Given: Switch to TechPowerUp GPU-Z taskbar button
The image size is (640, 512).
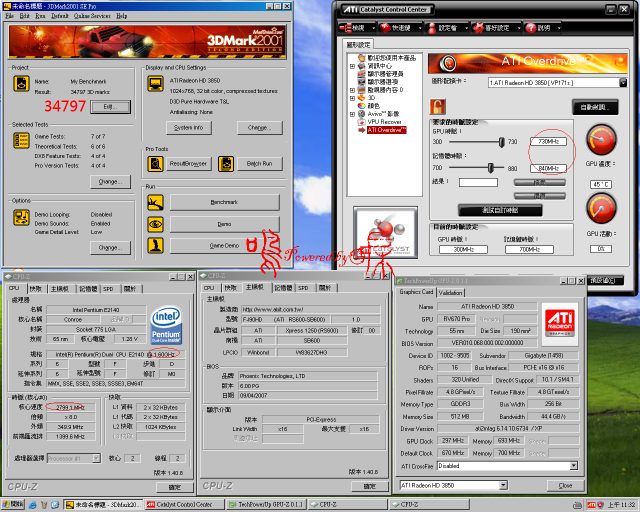Looking at the screenshot, I should point(266,505).
